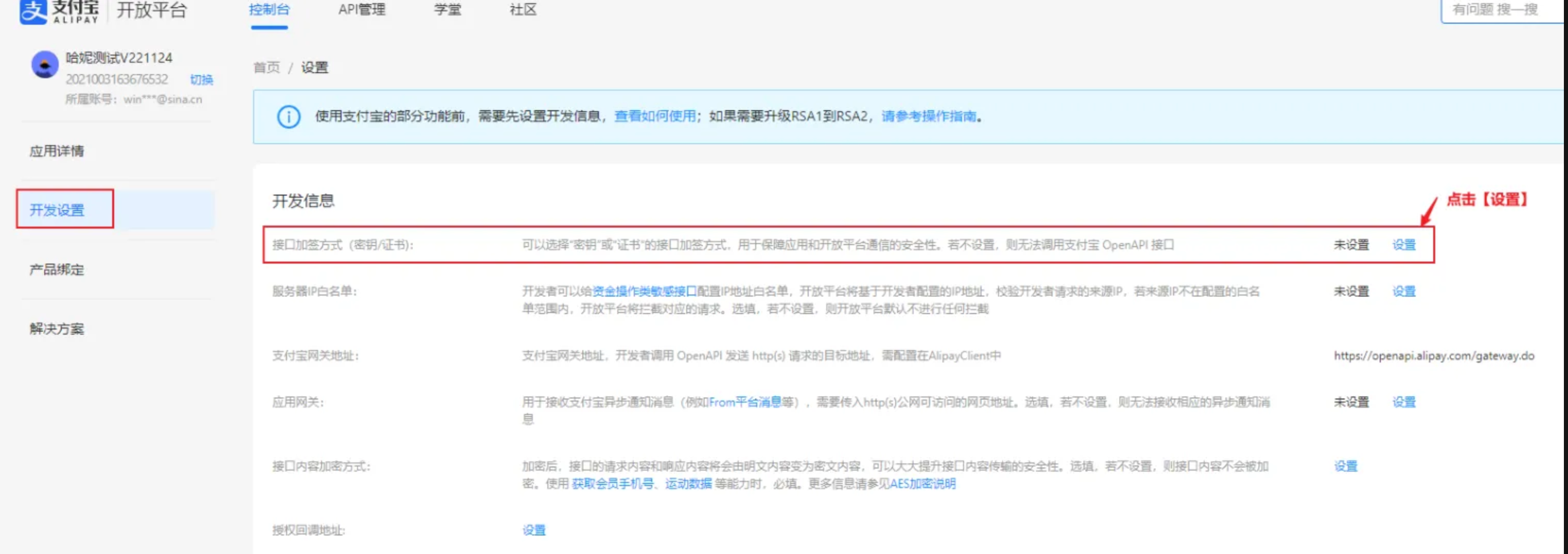
Task: Click the 切换 link to switch app
Action: 202,80
